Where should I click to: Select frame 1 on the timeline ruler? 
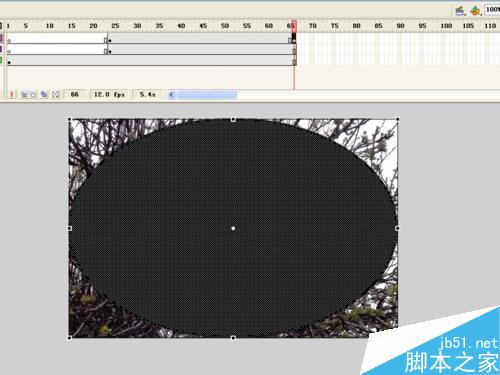(x=8, y=26)
